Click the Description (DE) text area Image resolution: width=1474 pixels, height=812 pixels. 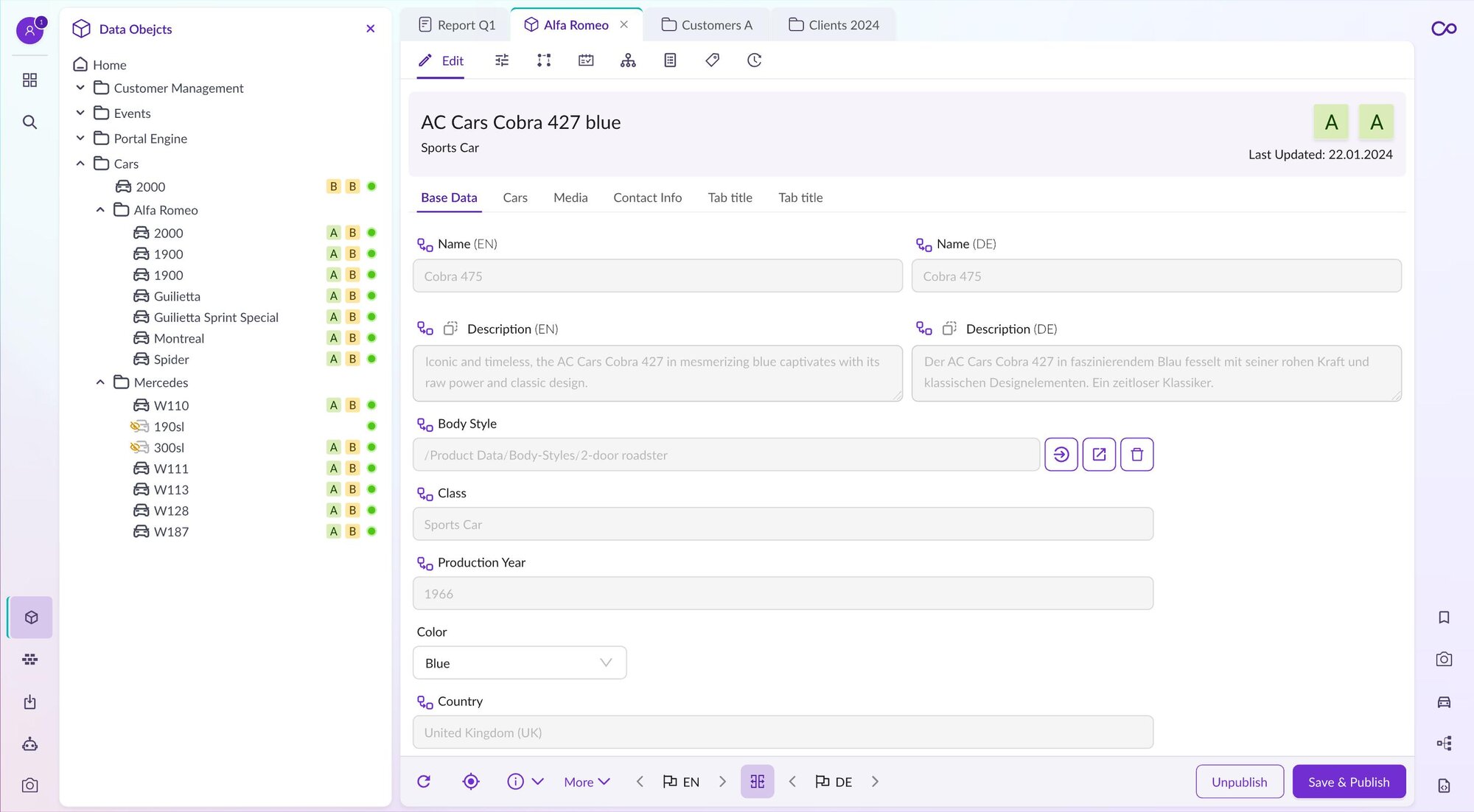tap(1156, 373)
